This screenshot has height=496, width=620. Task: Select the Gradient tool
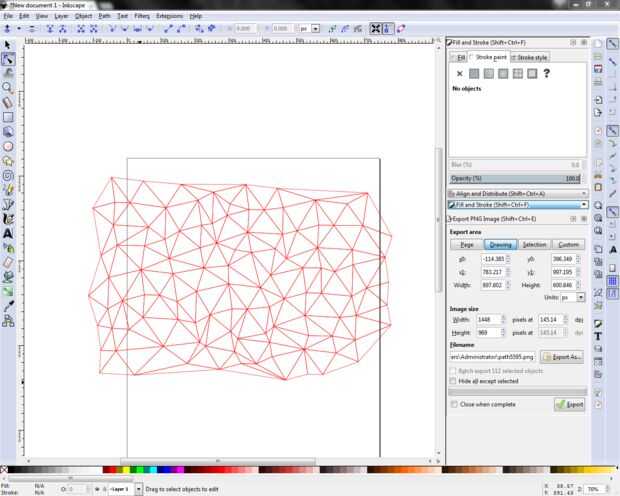8,292
